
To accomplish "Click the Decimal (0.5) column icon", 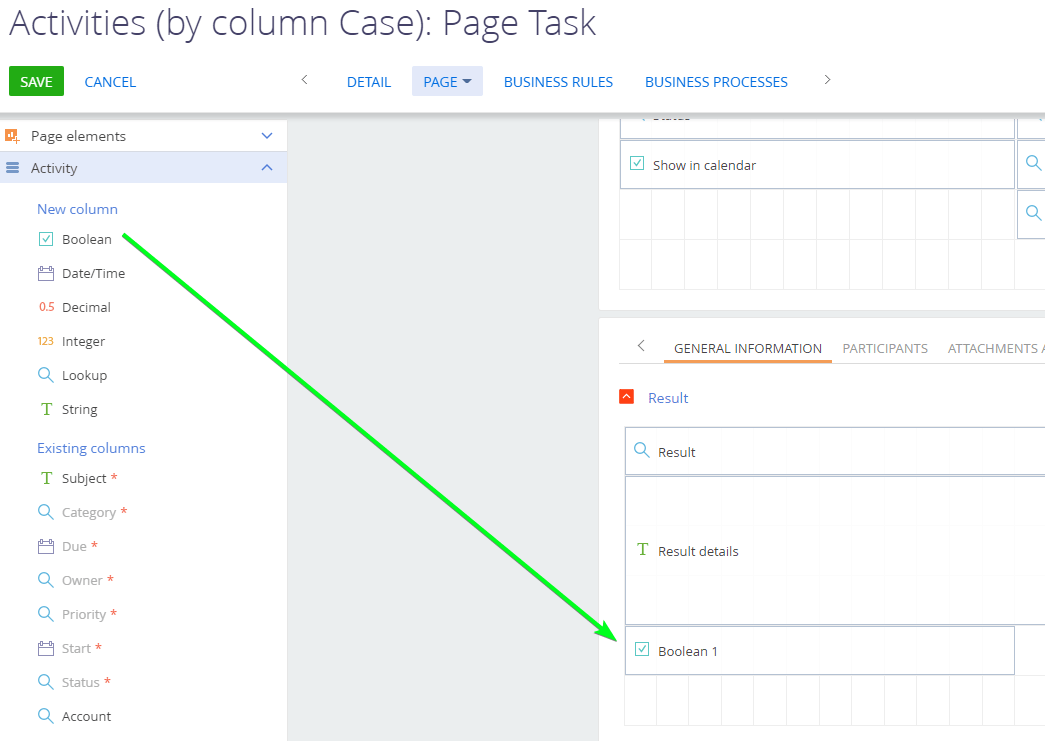I will point(45,307).
